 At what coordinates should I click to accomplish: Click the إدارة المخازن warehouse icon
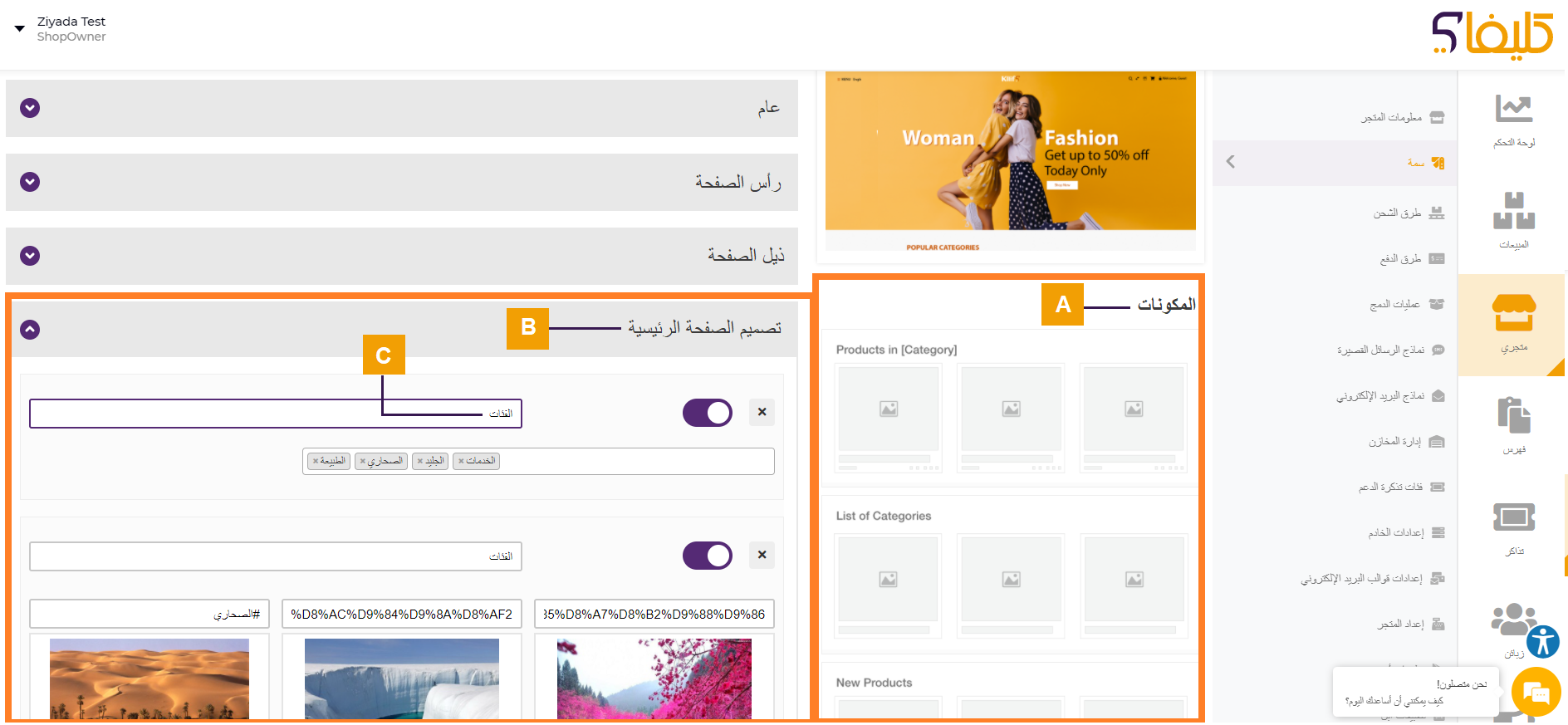[1438, 442]
